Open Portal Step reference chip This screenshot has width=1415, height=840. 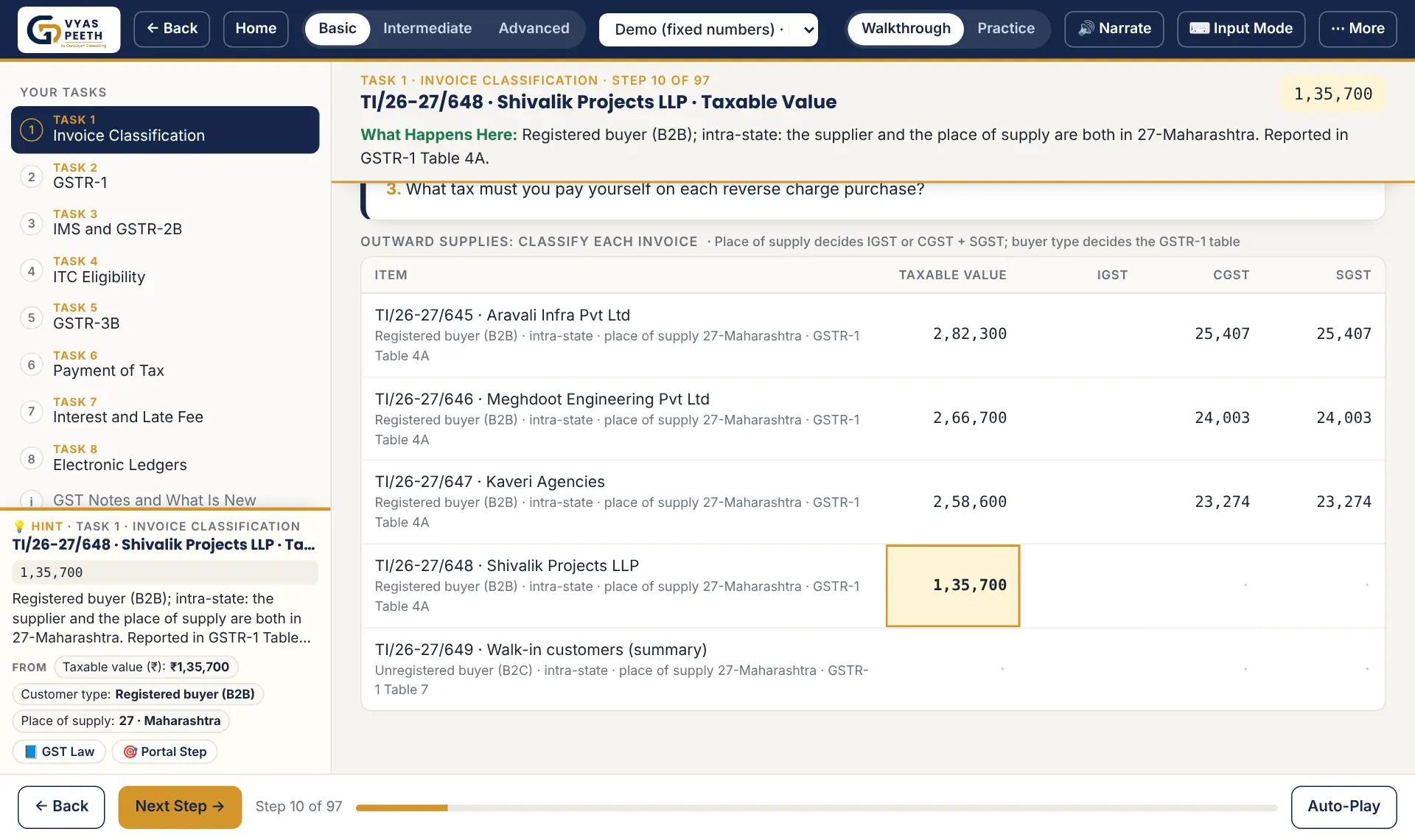pos(164,752)
